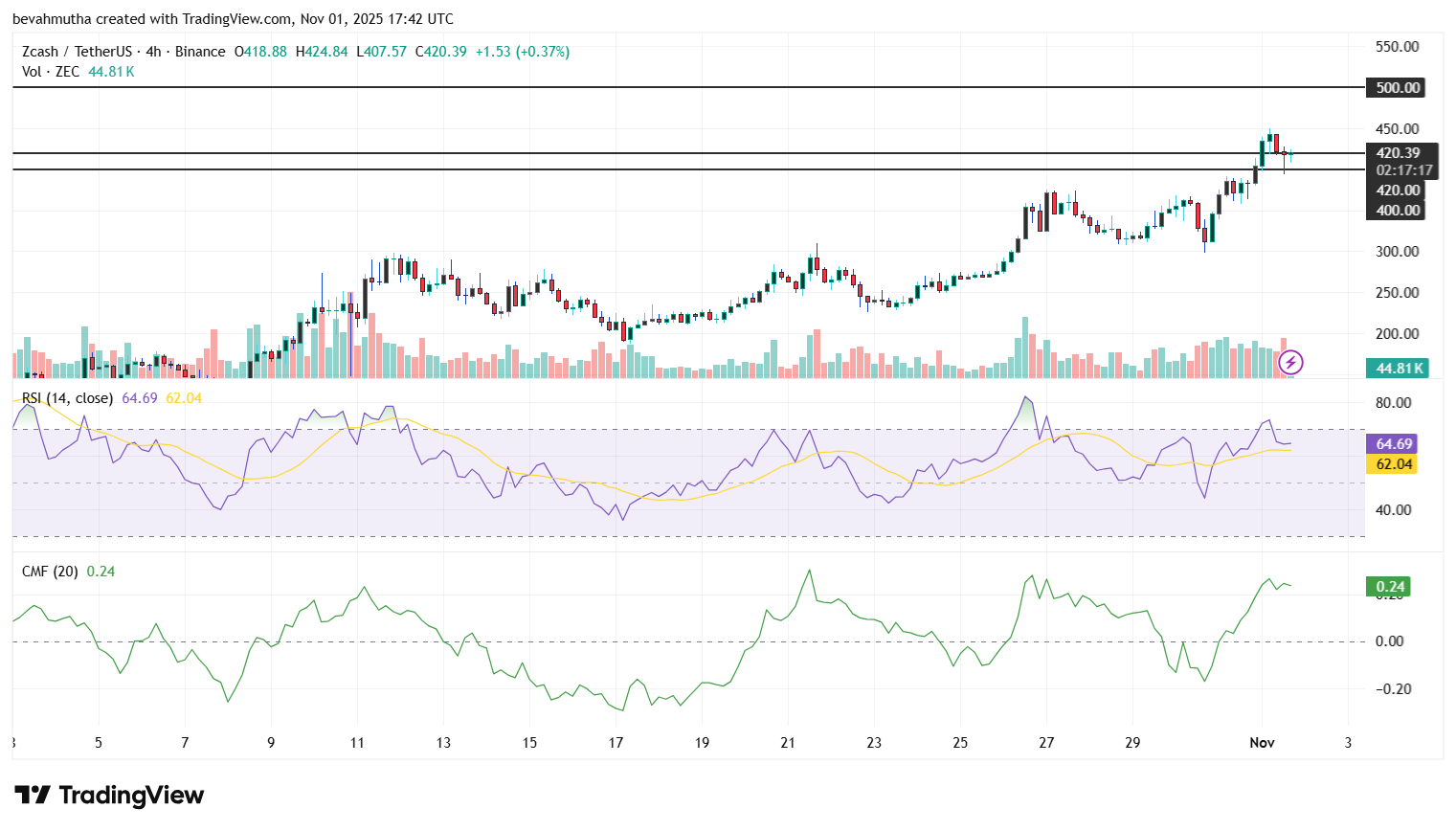Click the current price label 420.39

tap(1398, 151)
